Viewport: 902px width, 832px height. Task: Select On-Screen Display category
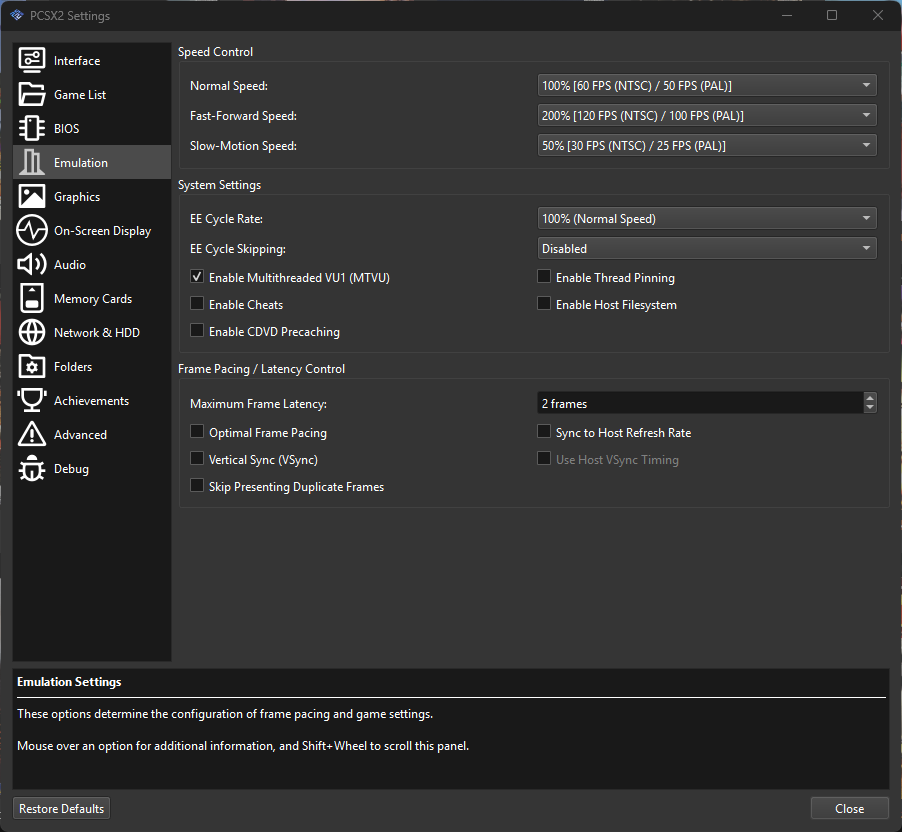click(91, 230)
